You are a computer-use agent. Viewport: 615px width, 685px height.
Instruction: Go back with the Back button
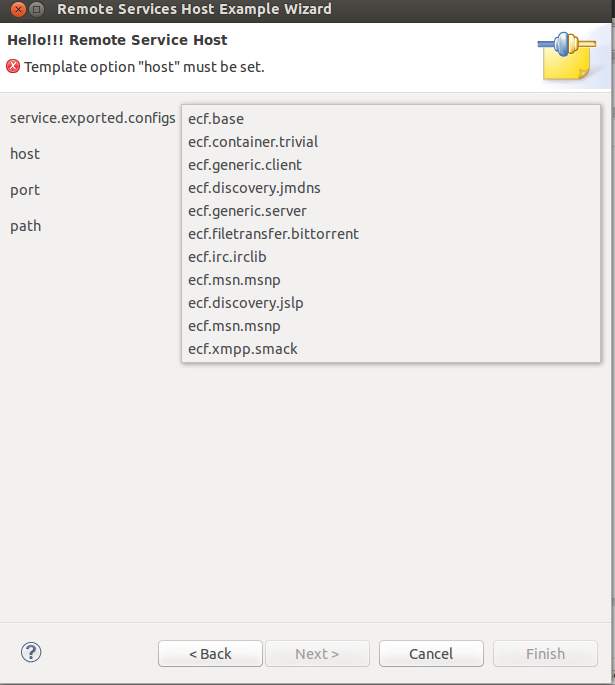click(x=210, y=654)
